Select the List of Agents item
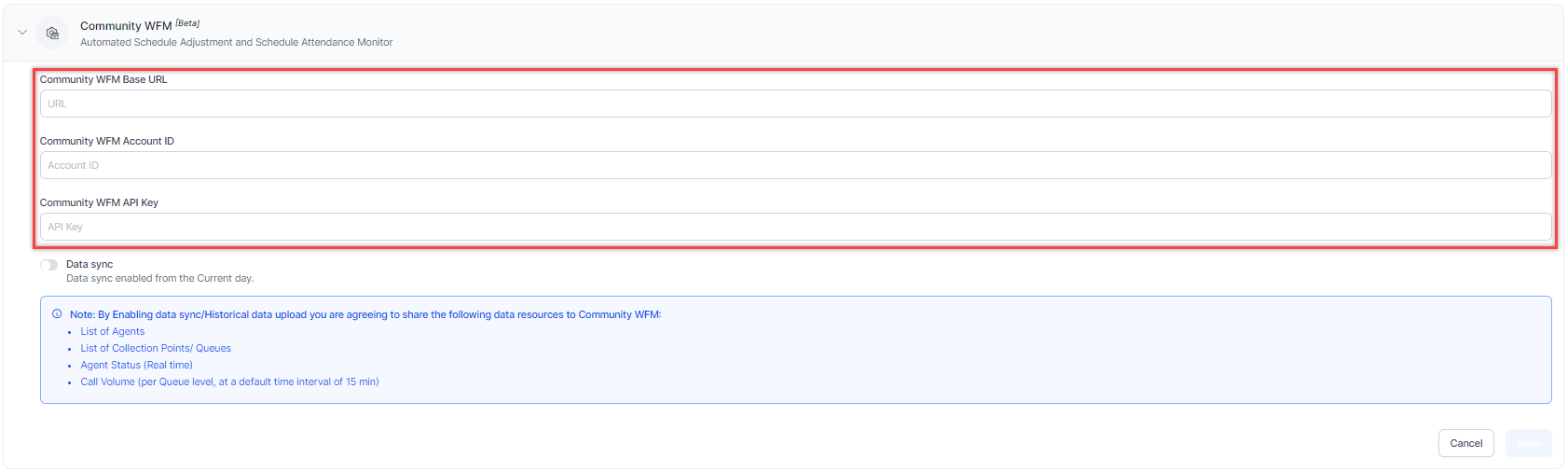Viewport: 1568px width, 472px height. [x=112, y=331]
